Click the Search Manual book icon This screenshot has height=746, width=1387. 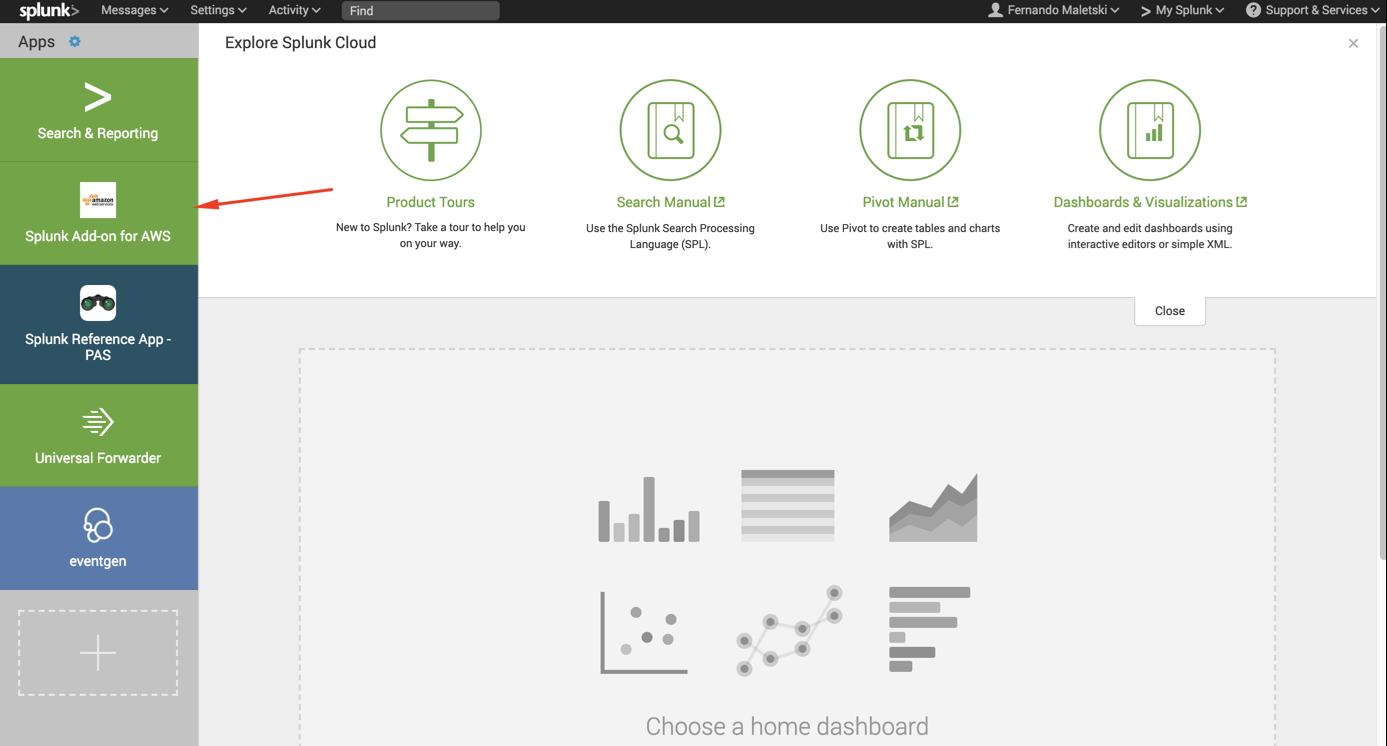point(670,130)
